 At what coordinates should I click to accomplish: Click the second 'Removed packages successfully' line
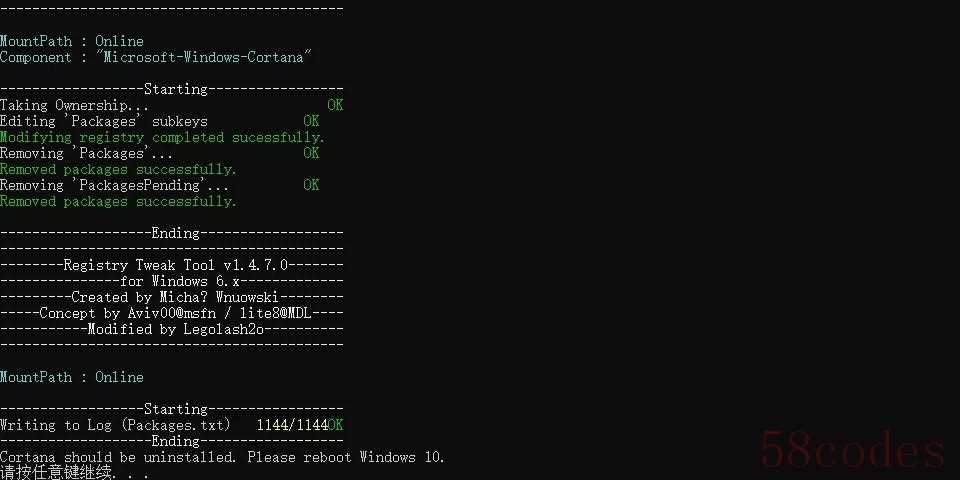click(x=118, y=201)
